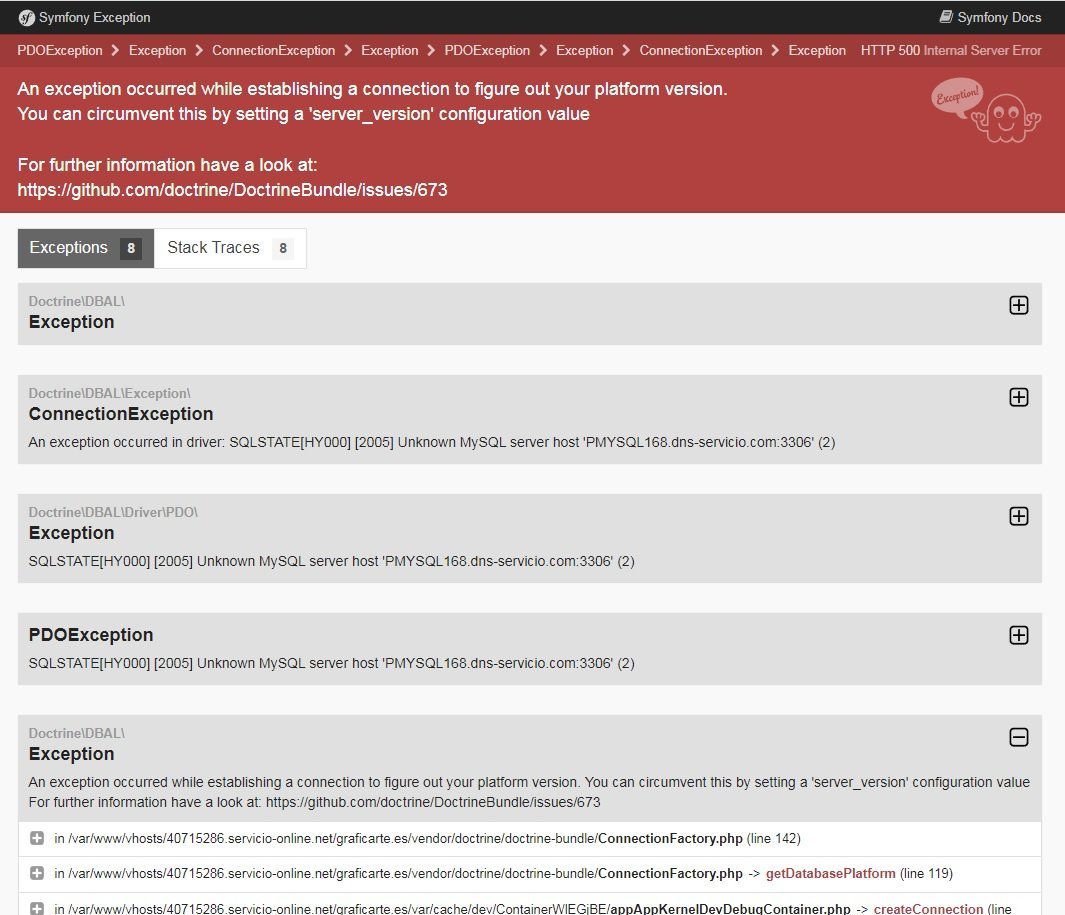Collapse the expanded Doctrine\DBAL Exception block
The image size is (1065, 915).
pos(1018,737)
